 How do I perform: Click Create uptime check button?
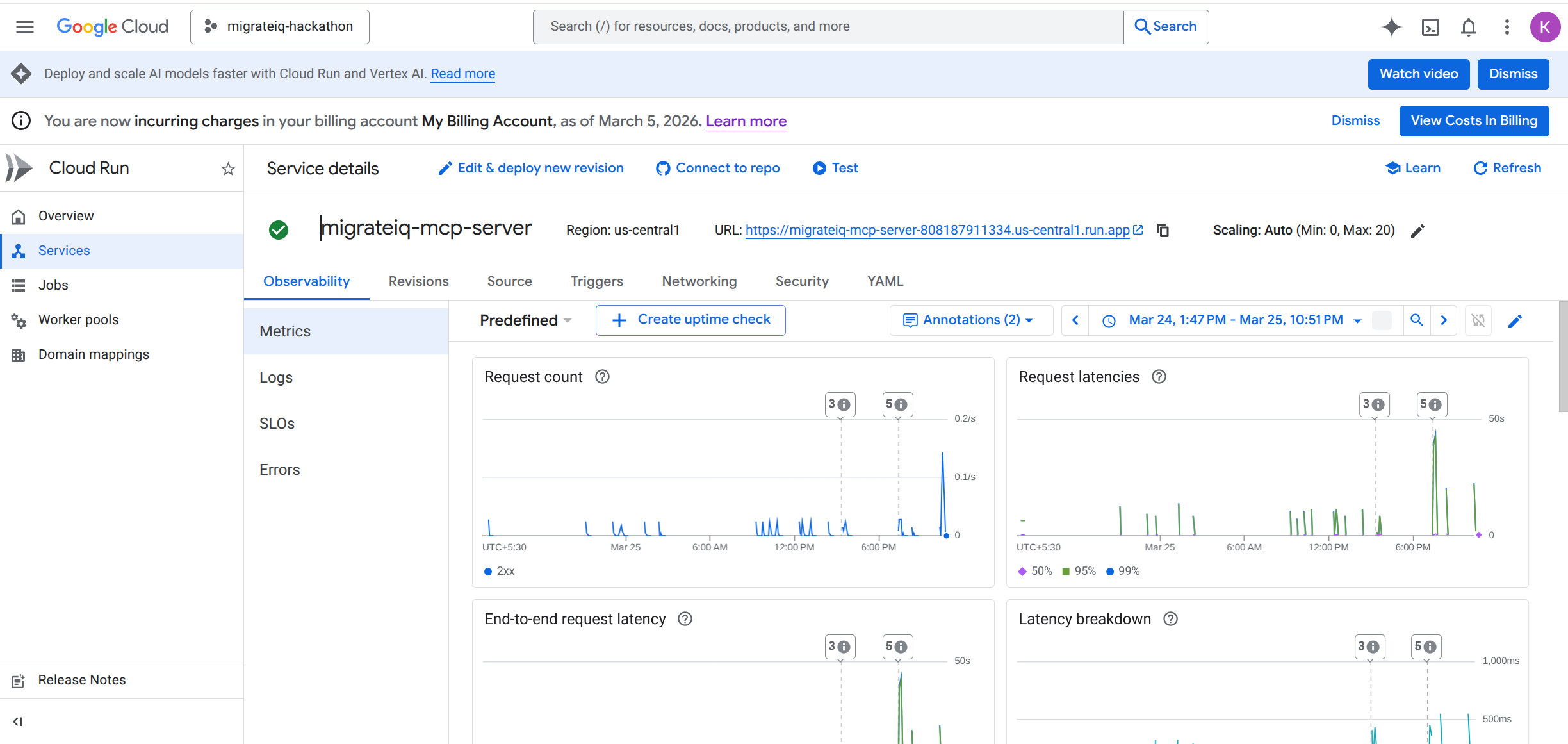pyautogui.click(x=690, y=320)
